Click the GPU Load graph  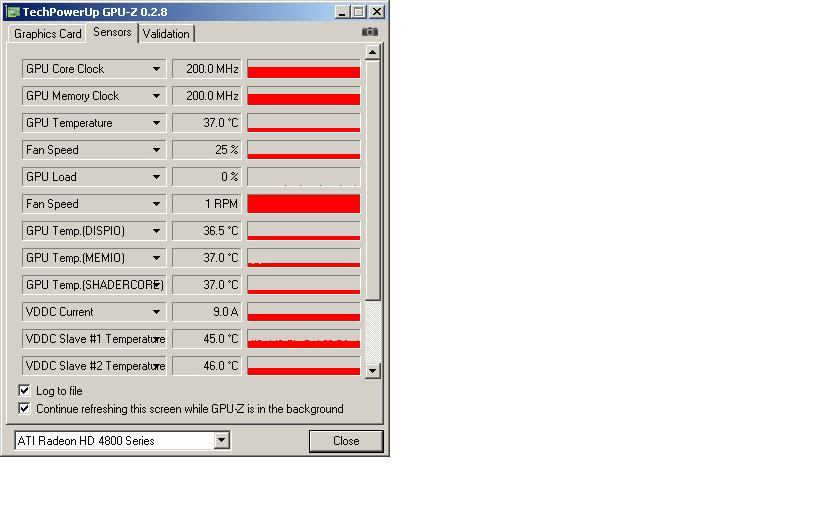[x=304, y=177]
